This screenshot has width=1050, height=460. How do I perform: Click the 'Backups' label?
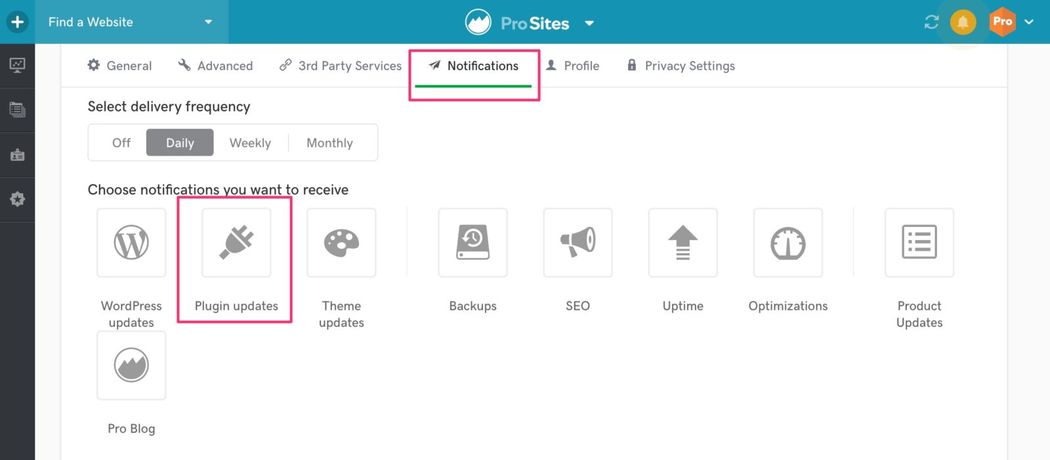click(x=473, y=306)
